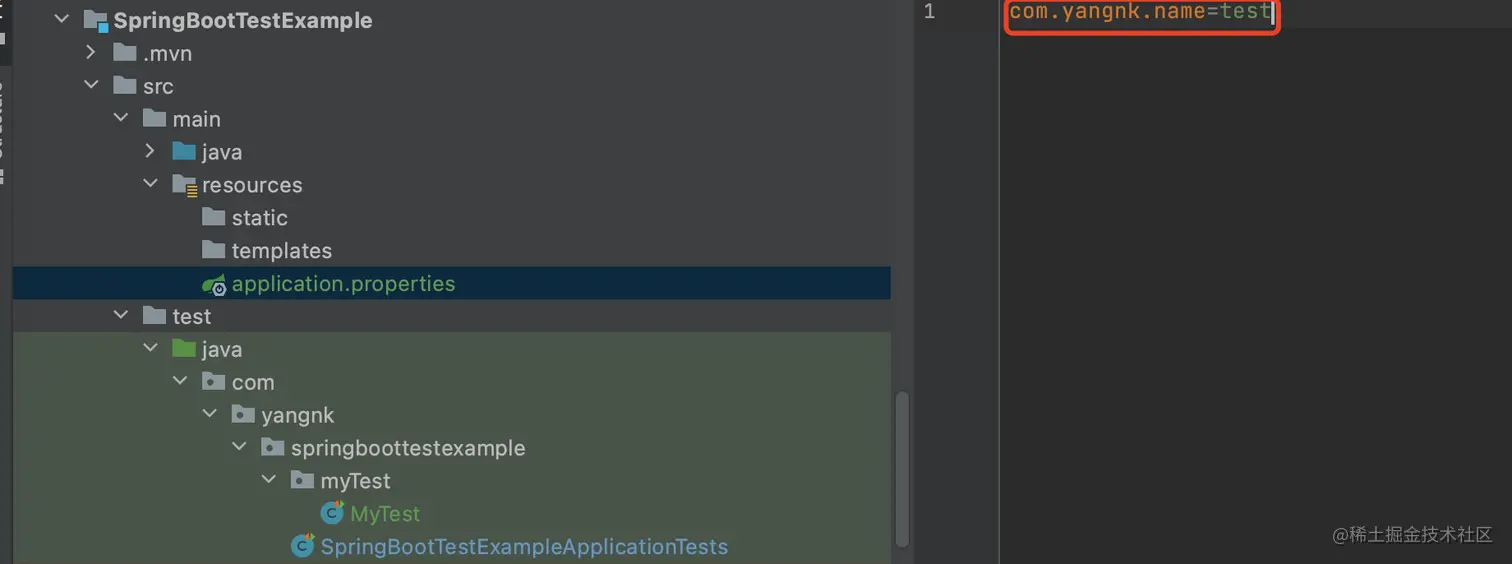Viewport: 1512px width, 564px height.
Task: Place cursor in the value test
Action: [x=1245, y=12]
